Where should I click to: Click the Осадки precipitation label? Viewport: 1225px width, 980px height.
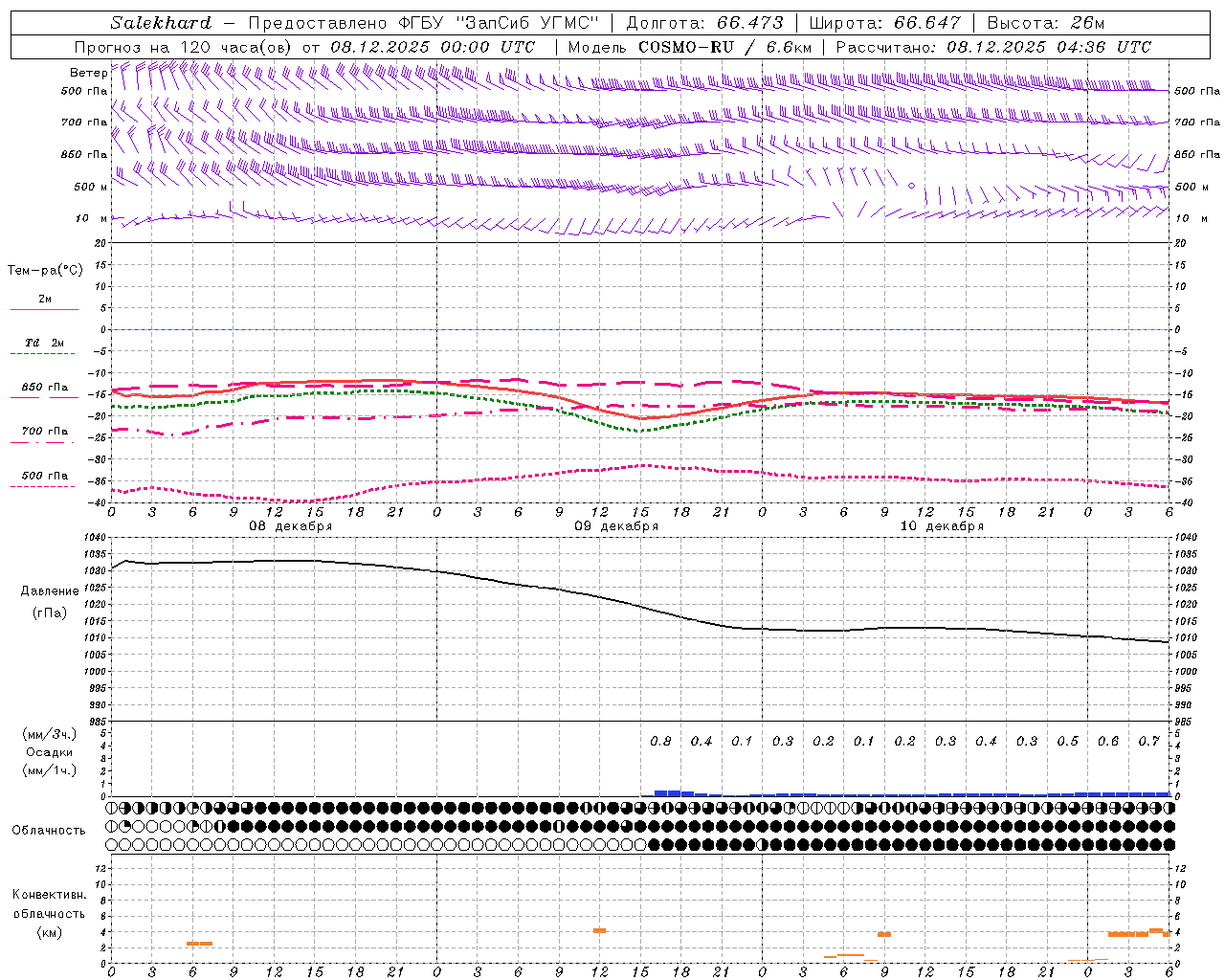pyautogui.click(x=49, y=752)
